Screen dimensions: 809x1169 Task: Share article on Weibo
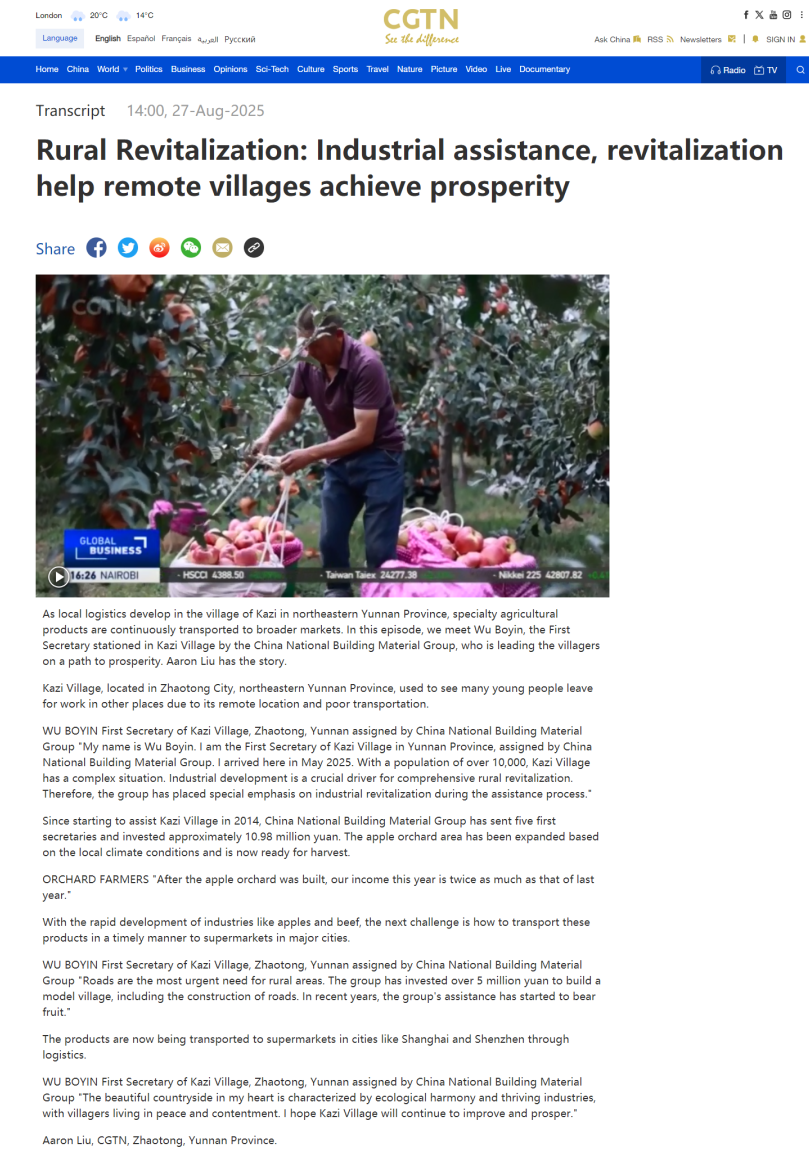click(x=159, y=248)
